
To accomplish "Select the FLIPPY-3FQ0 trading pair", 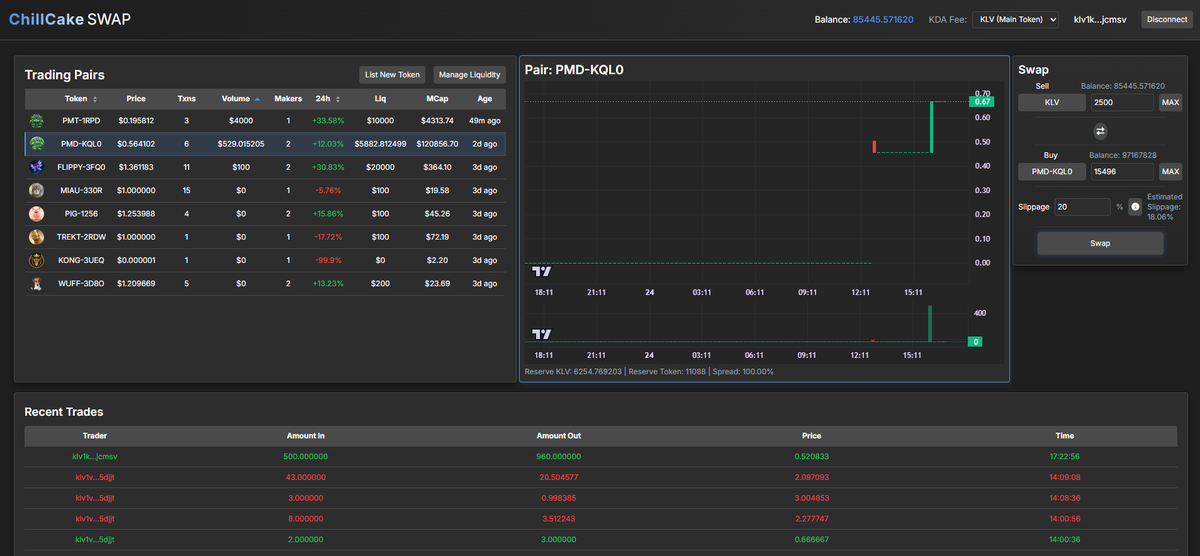I will 265,167.
